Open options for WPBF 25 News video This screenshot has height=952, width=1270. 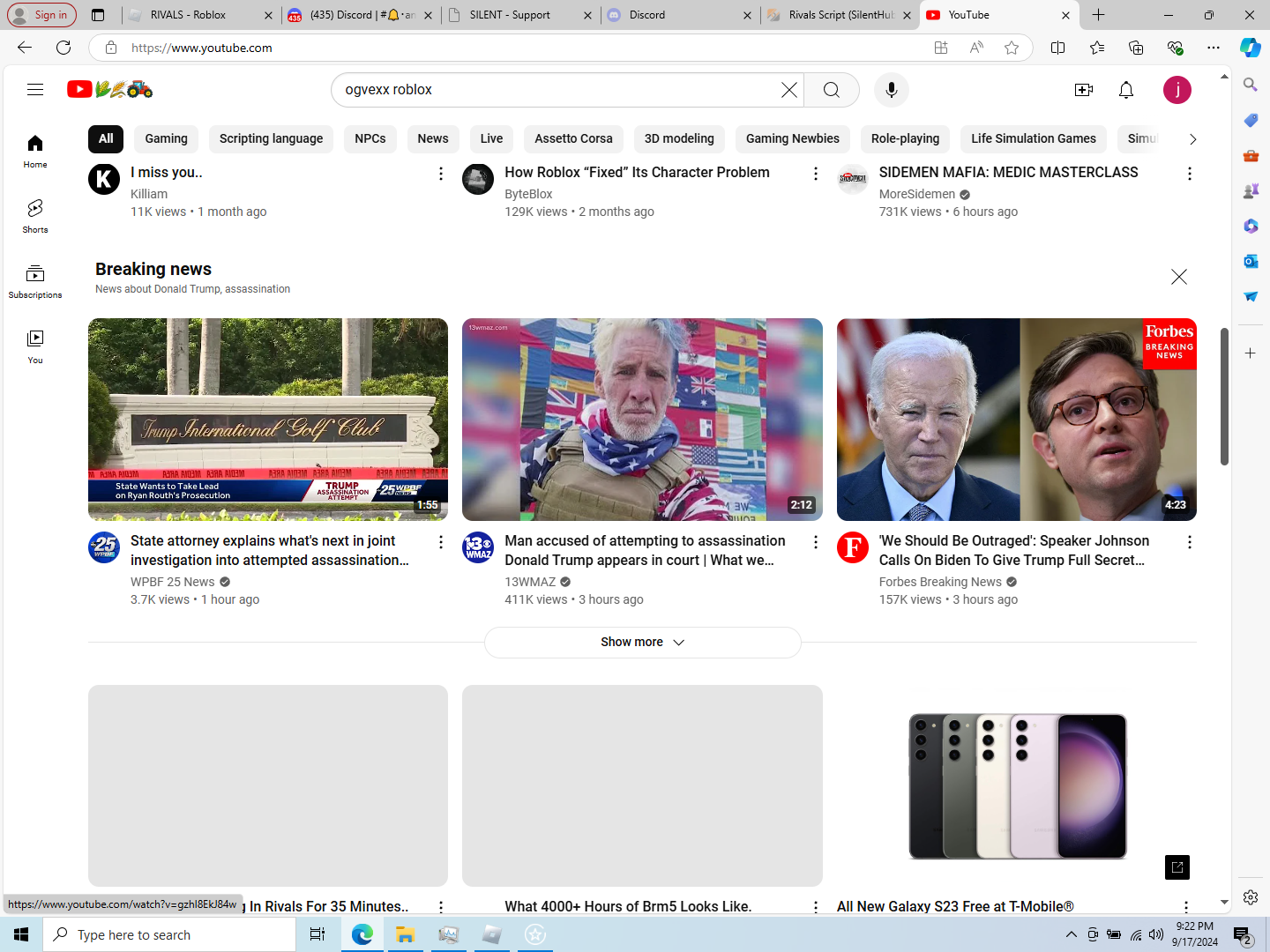click(x=440, y=542)
